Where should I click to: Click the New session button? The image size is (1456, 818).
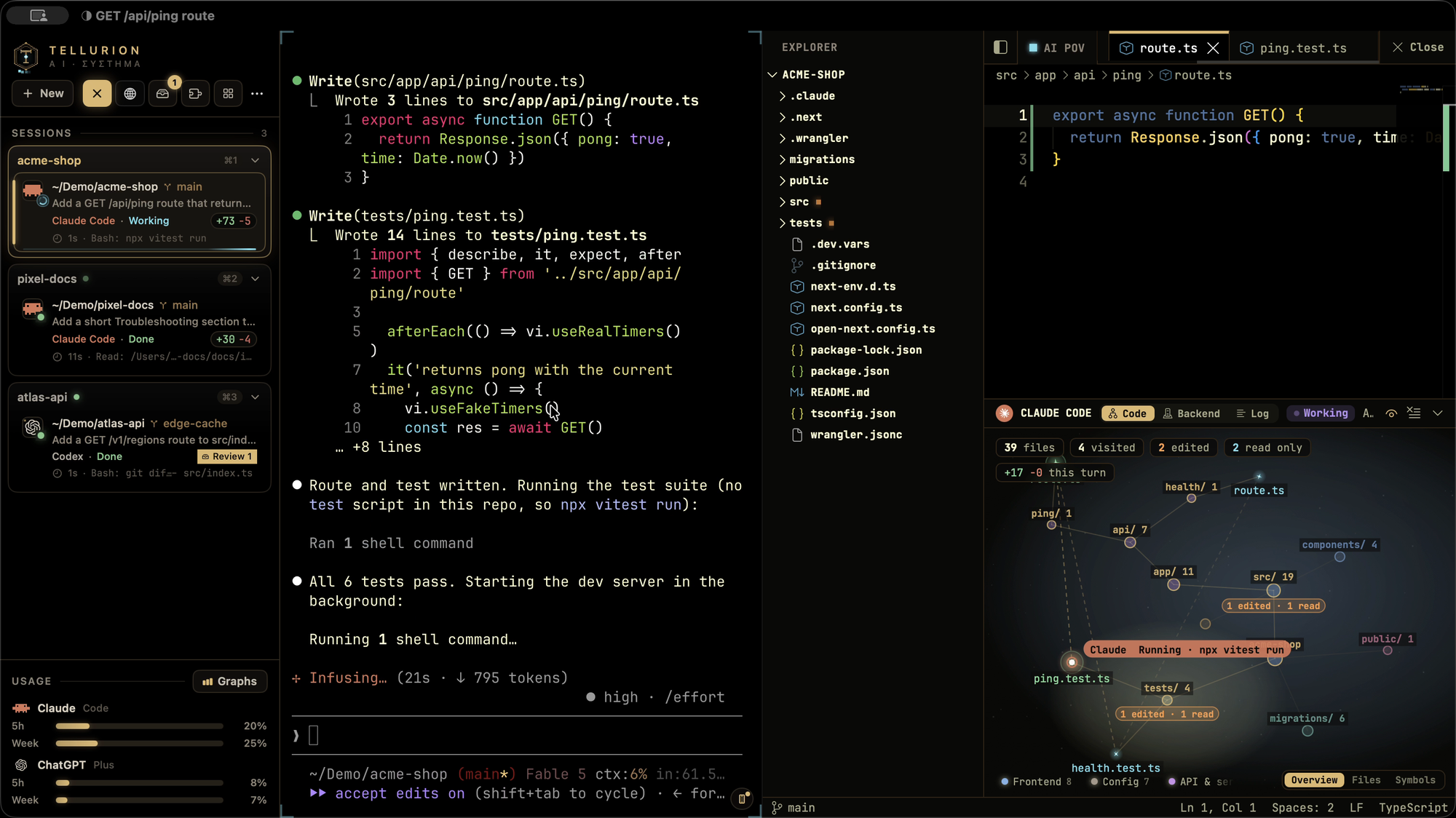click(43, 93)
